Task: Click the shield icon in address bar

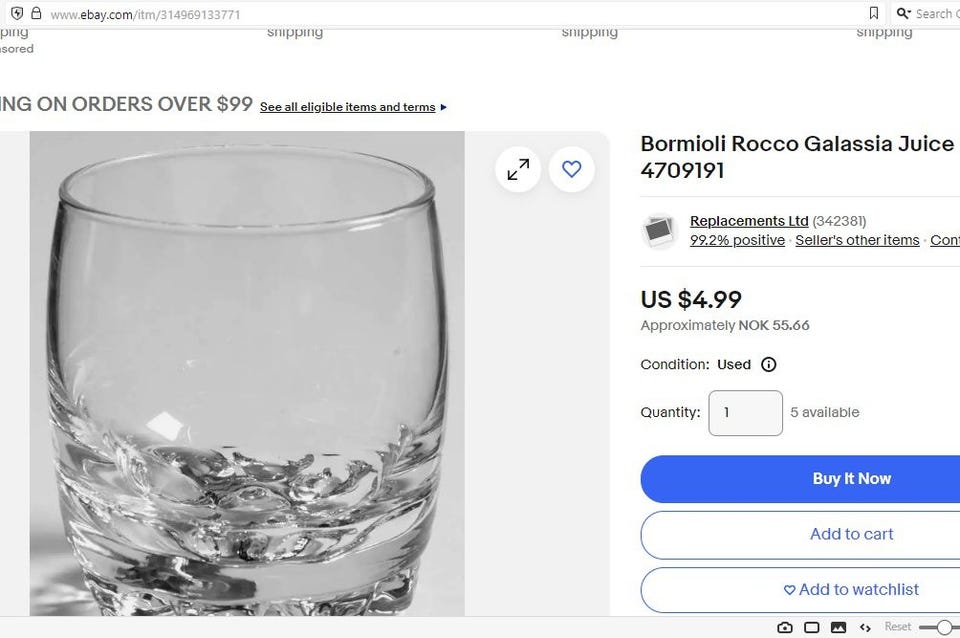Action: click(16, 14)
